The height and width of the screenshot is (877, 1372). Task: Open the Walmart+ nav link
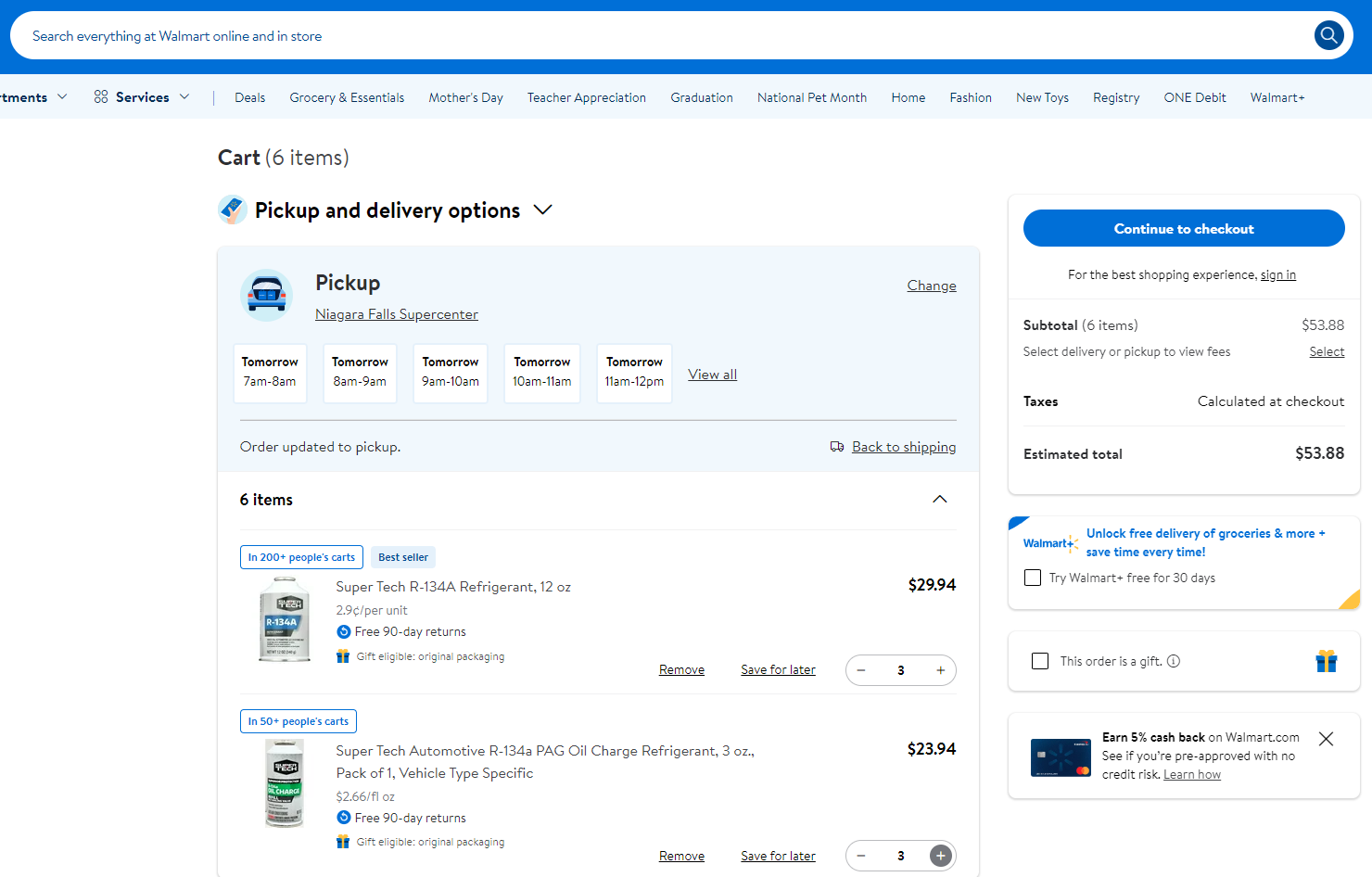1277,97
